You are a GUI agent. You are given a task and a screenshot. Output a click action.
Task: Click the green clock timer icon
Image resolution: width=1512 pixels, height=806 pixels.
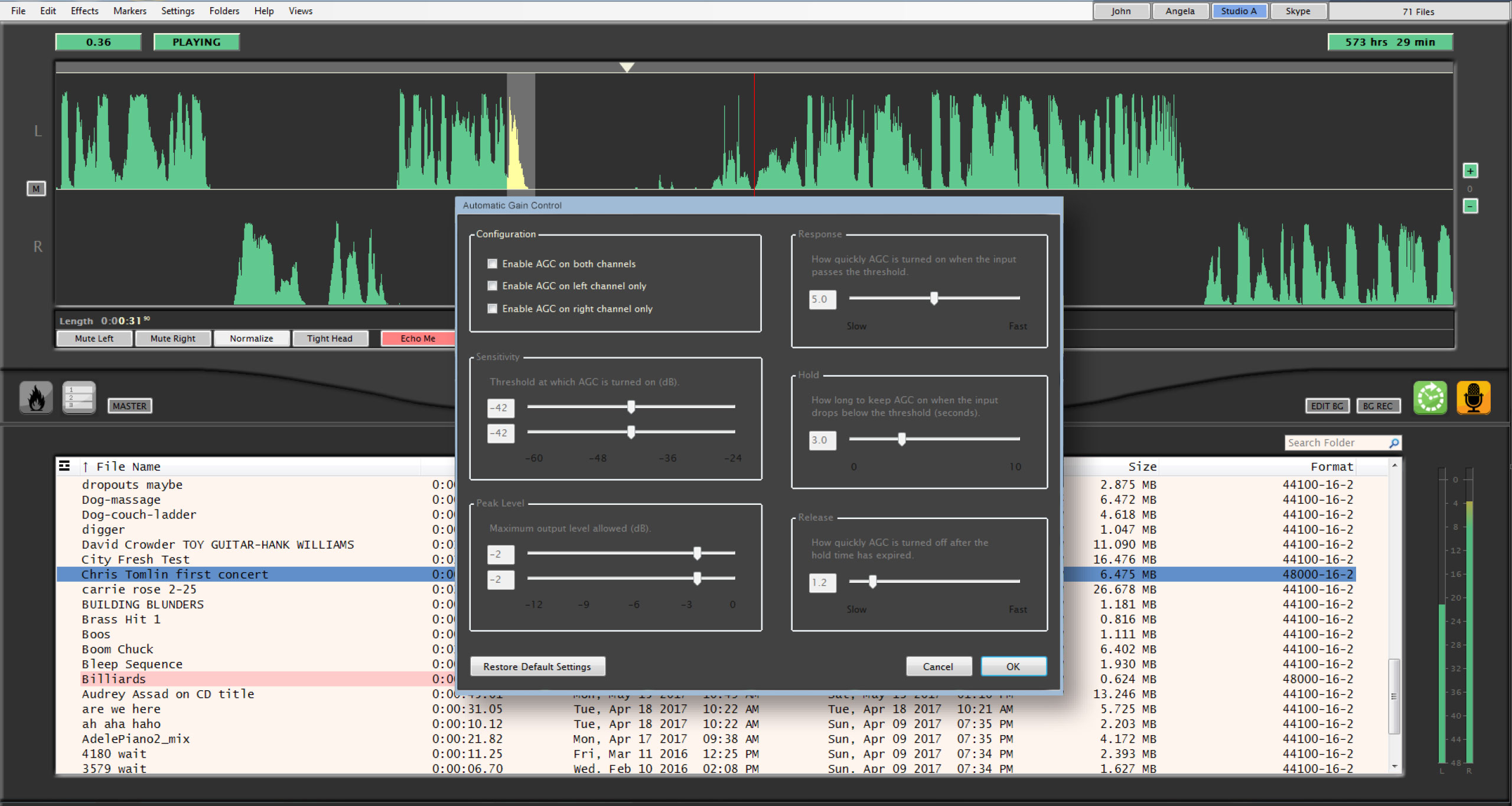coord(1430,398)
